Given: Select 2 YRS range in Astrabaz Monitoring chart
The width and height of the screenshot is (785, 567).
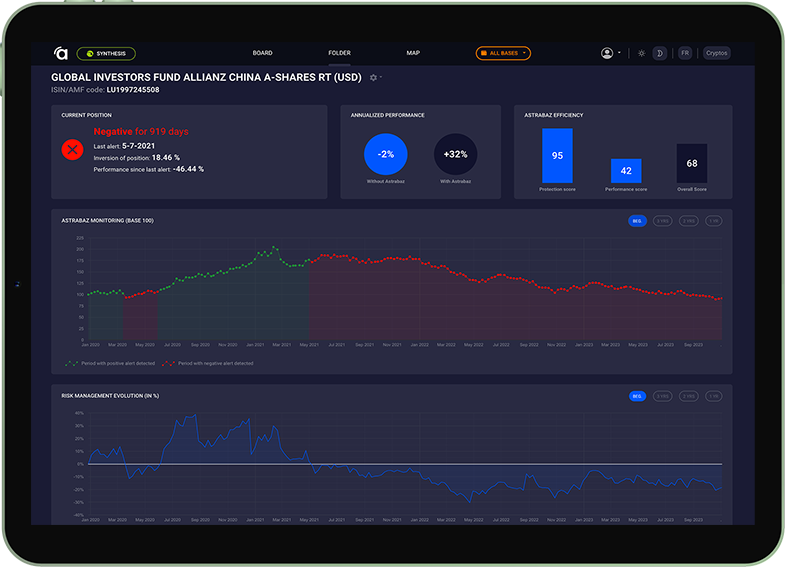Looking at the screenshot, I should click(688, 221).
